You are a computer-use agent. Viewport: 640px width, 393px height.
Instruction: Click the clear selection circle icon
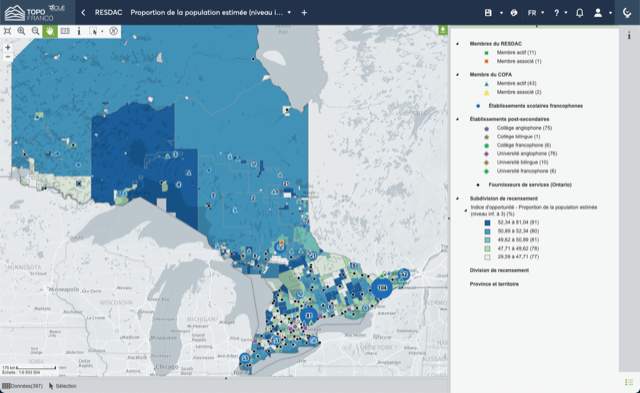click(x=113, y=31)
